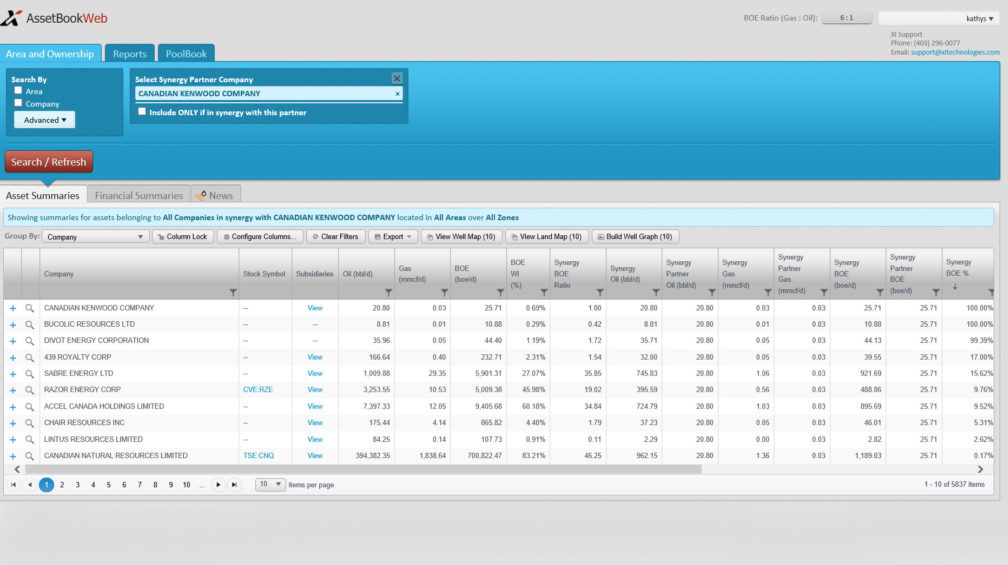Click the Clear Filters button

(x=336, y=237)
